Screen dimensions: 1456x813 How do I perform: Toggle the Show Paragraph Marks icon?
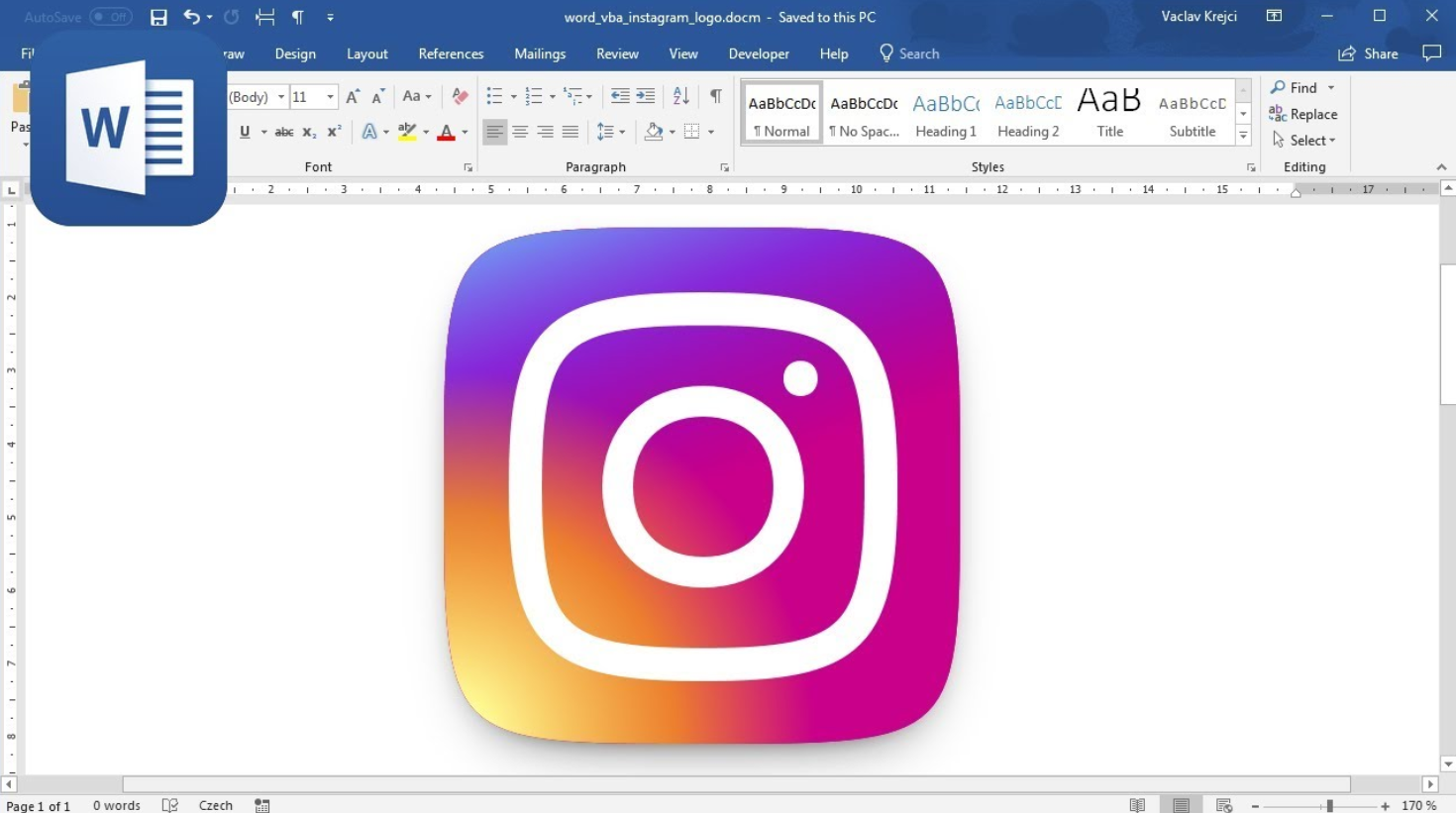(715, 95)
